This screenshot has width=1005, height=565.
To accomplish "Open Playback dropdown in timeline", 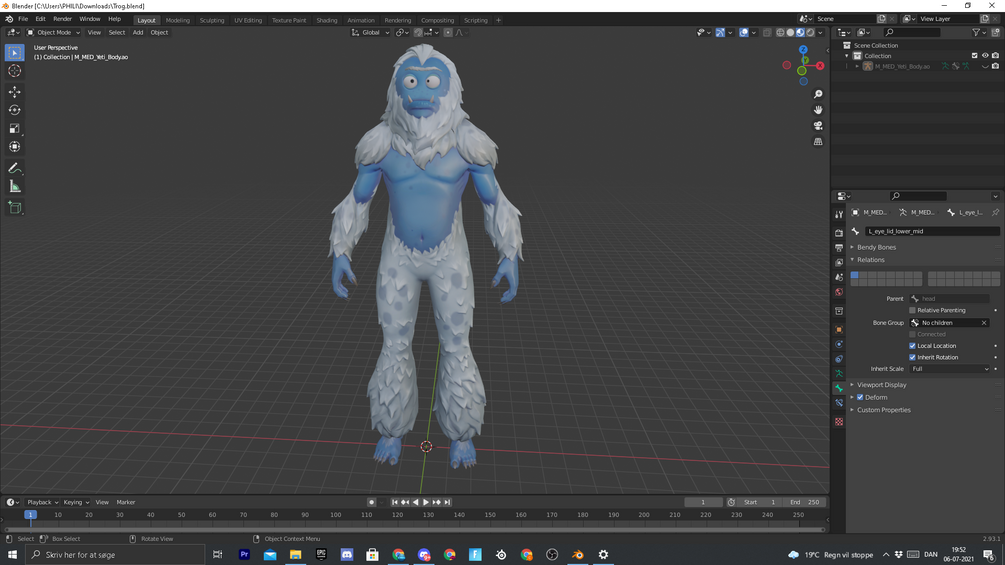I will [42, 502].
